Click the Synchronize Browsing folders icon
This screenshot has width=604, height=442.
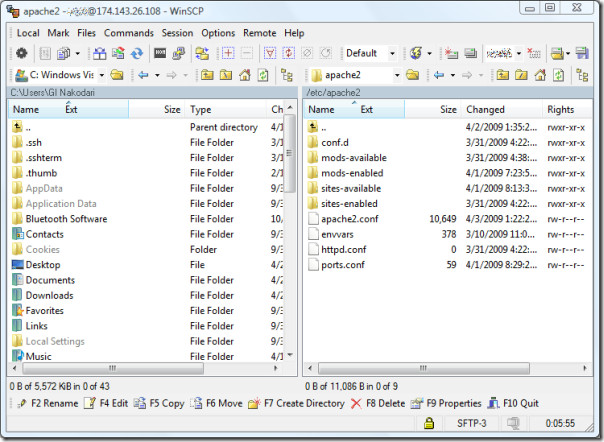(202, 53)
